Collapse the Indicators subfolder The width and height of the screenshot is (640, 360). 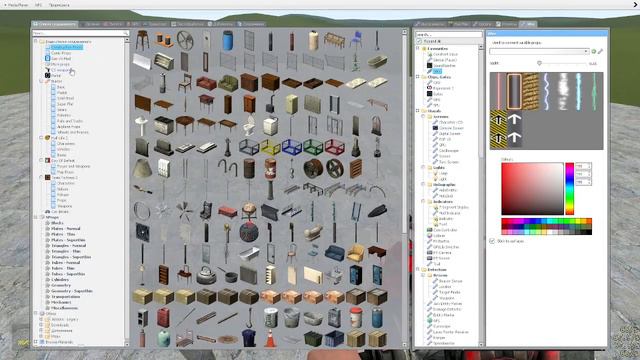pos(423,202)
